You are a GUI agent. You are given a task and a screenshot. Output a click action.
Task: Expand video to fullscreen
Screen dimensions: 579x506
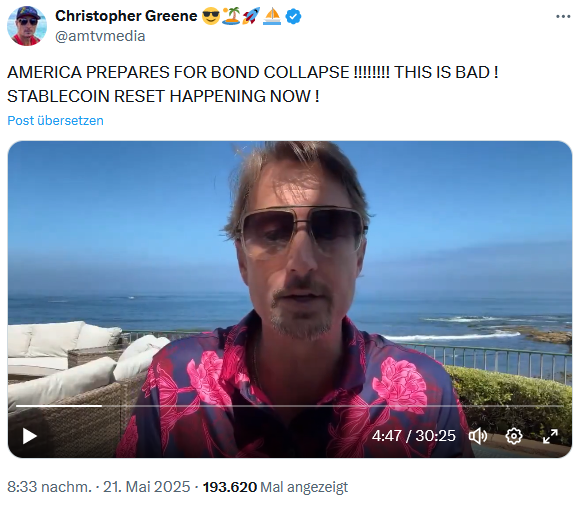550,436
